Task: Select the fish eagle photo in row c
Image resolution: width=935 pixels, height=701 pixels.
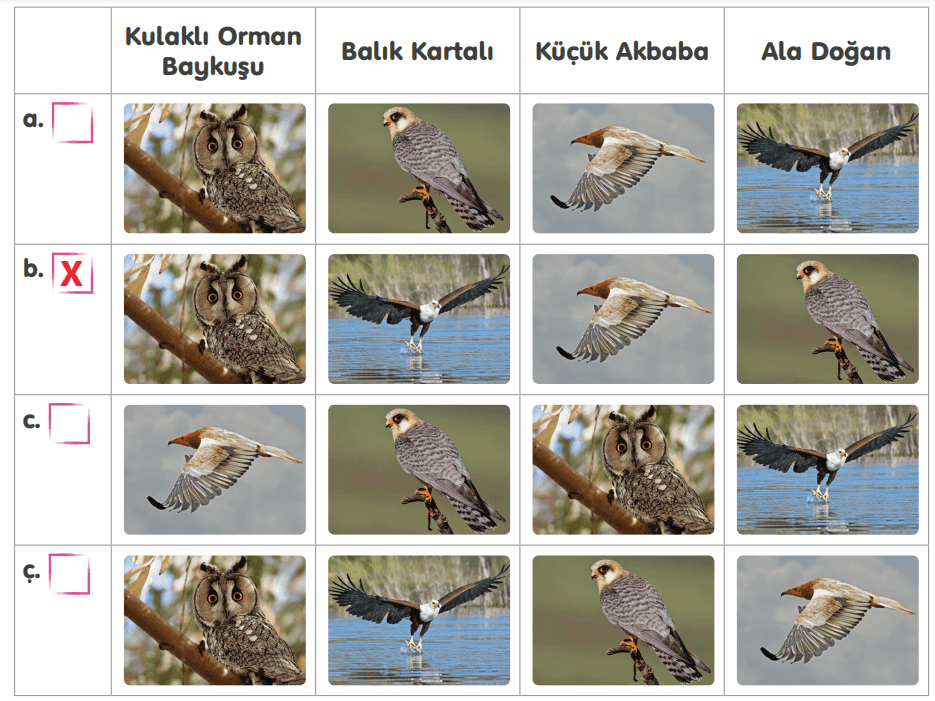Action: coord(828,470)
